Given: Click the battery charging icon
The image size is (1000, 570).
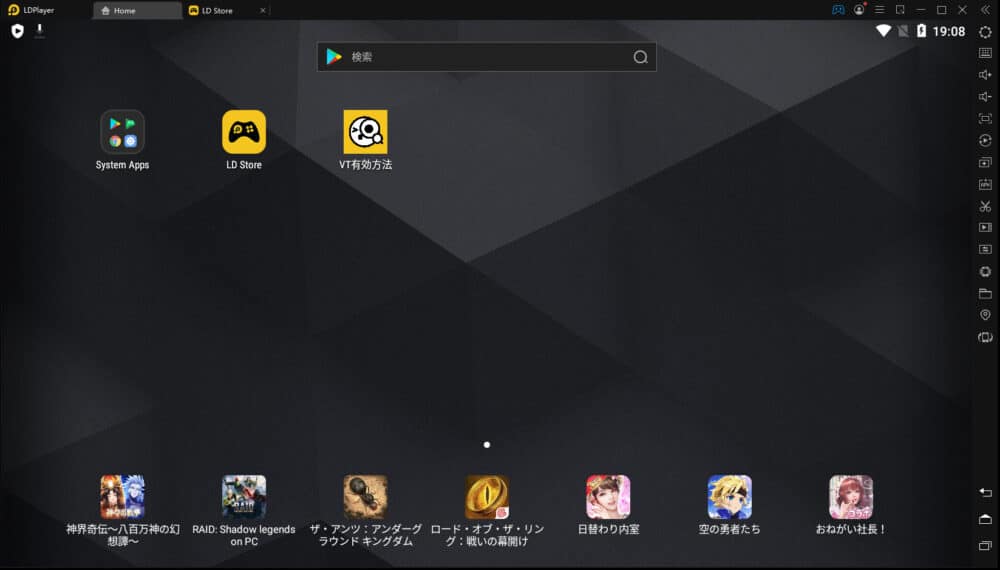Looking at the screenshot, I should pyautogui.click(x=921, y=31).
